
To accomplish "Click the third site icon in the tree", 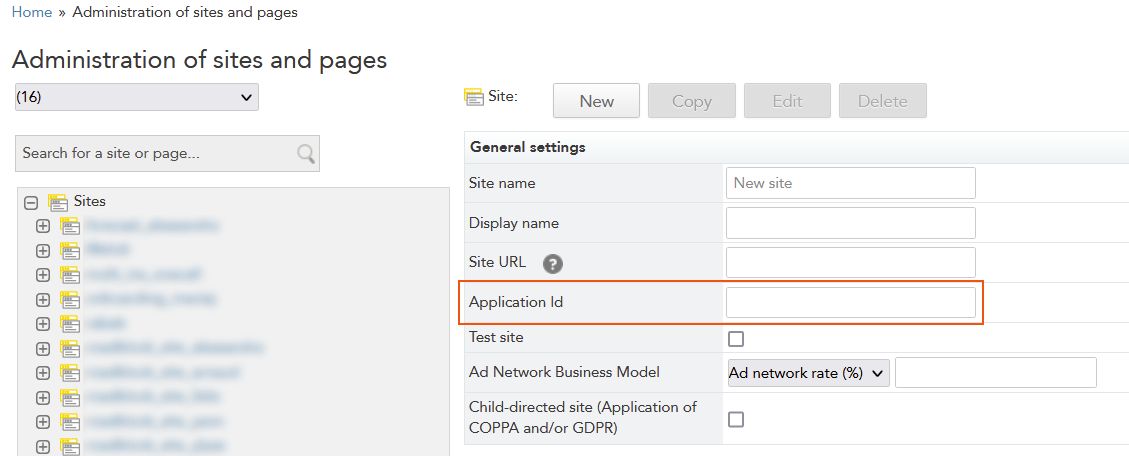I will 70,275.
